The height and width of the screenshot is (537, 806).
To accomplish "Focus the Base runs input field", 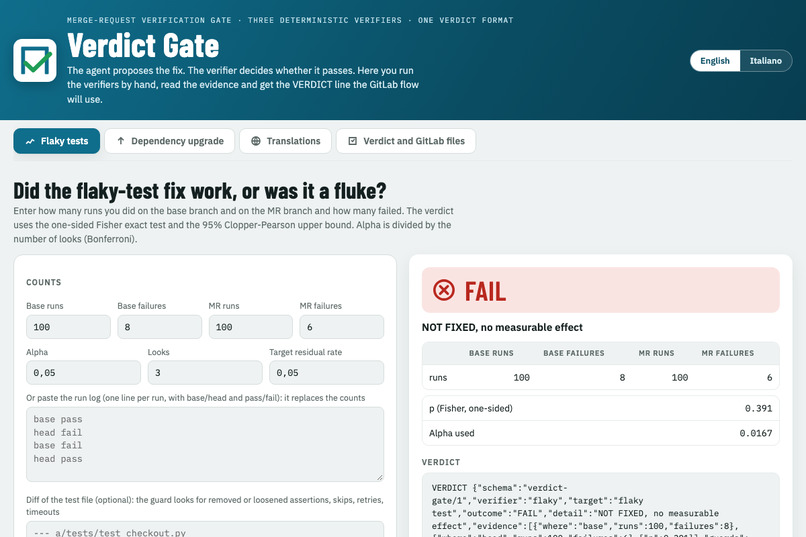I will [x=68, y=327].
